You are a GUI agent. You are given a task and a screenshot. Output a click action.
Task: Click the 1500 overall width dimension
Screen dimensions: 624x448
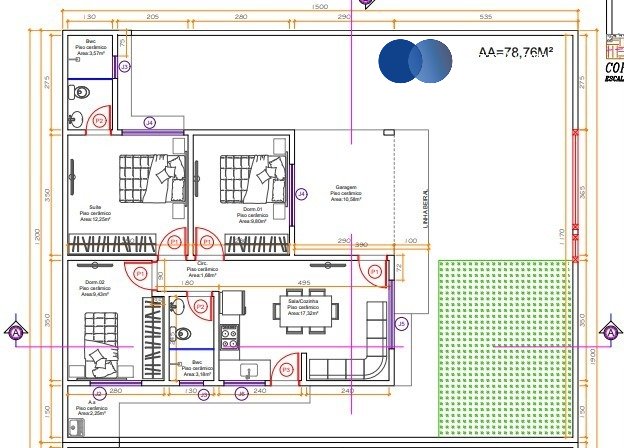tap(320, 6)
